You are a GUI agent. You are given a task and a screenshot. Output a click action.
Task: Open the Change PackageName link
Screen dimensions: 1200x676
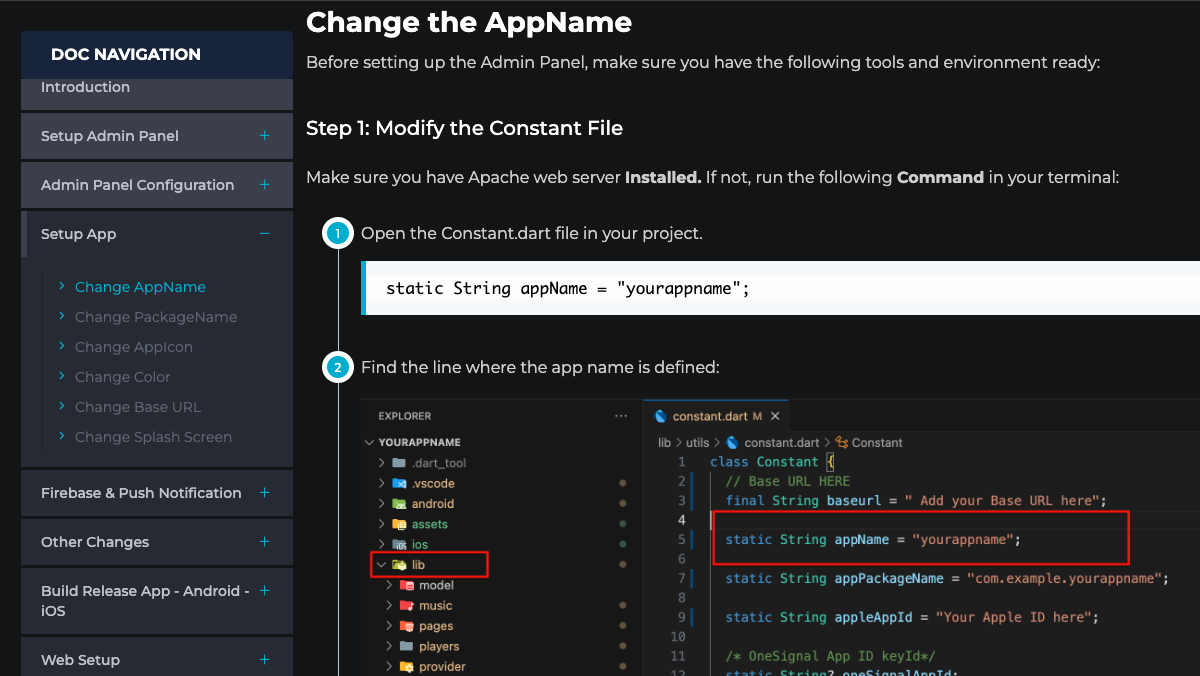[156, 317]
